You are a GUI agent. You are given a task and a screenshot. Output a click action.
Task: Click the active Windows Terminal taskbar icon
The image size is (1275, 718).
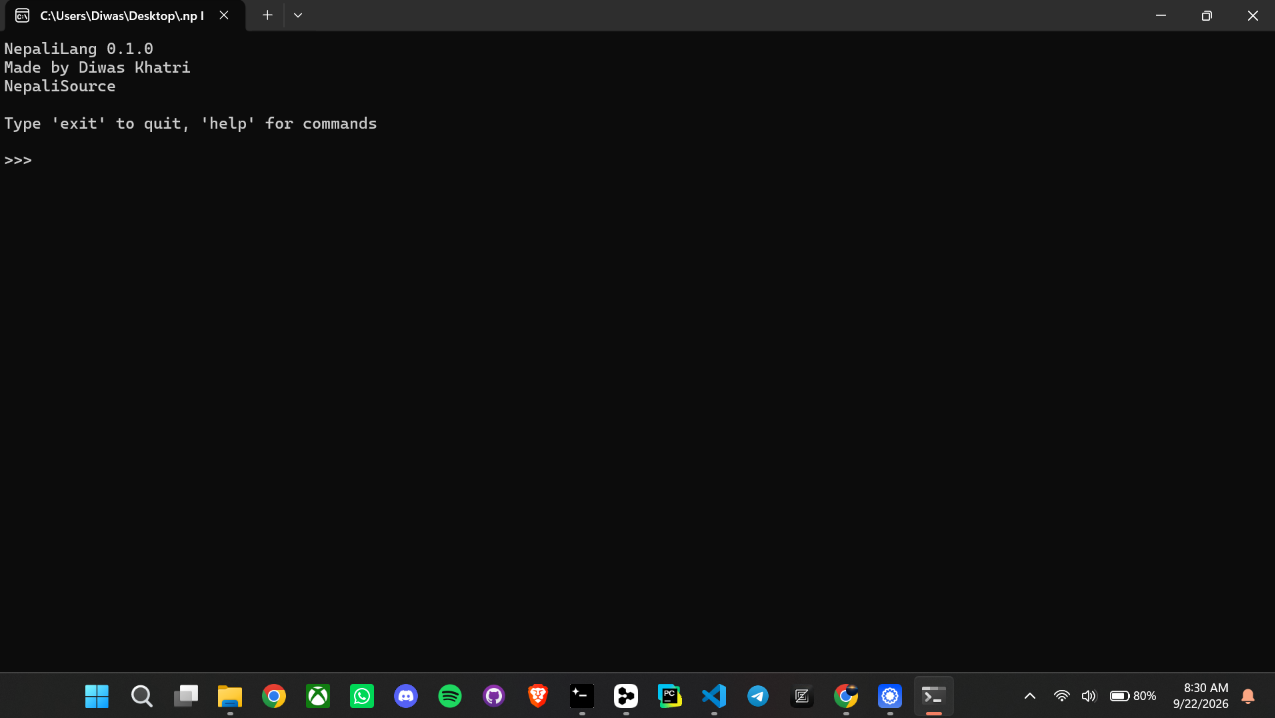pos(934,696)
